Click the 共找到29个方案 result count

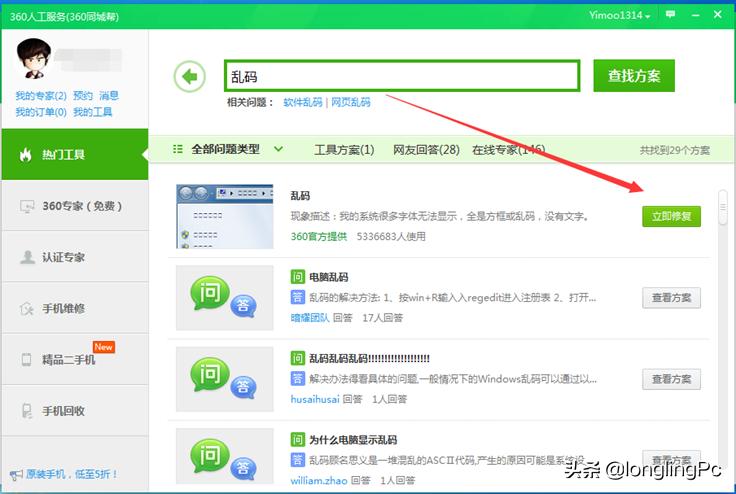[x=675, y=150]
